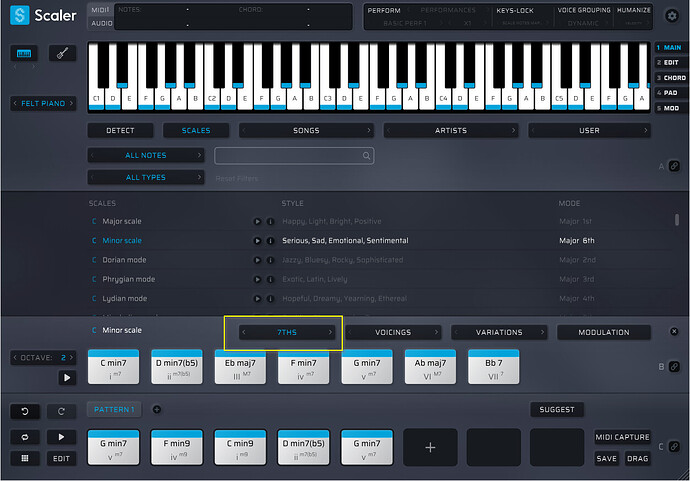Image resolution: width=690 pixels, height=481 pixels.
Task: Open the pad grid view icon
Action: (25, 459)
